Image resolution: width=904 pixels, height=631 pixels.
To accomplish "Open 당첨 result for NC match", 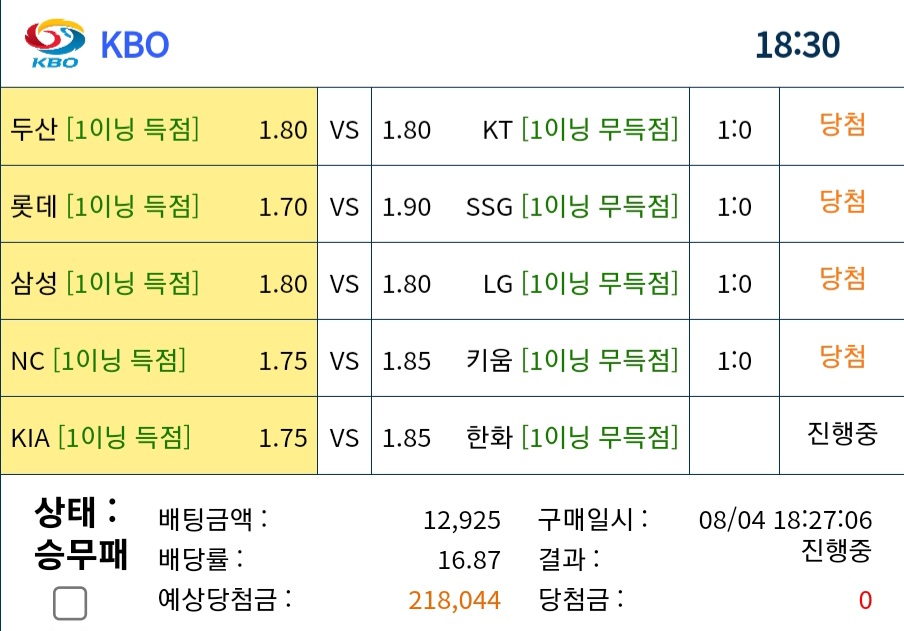I will pos(842,356).
